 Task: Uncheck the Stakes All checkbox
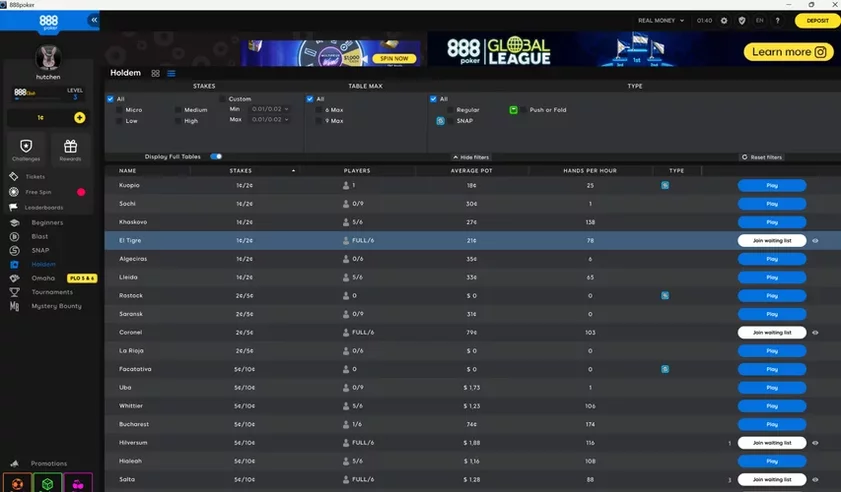(x=110, y=99)
